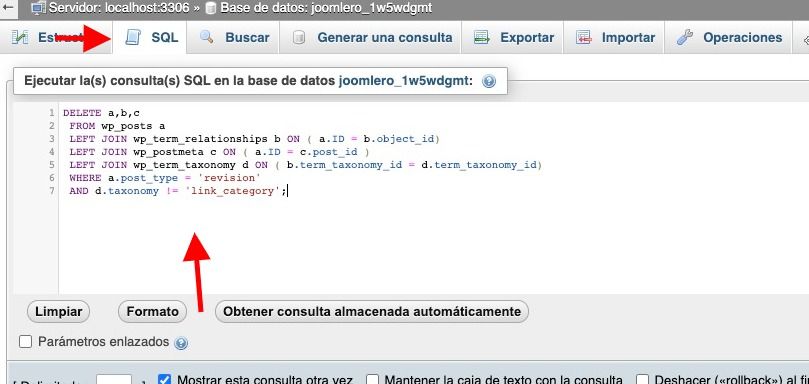Switch to the Generar una consulta tab
Screen dimensions: 809x384
coord(370,38)
